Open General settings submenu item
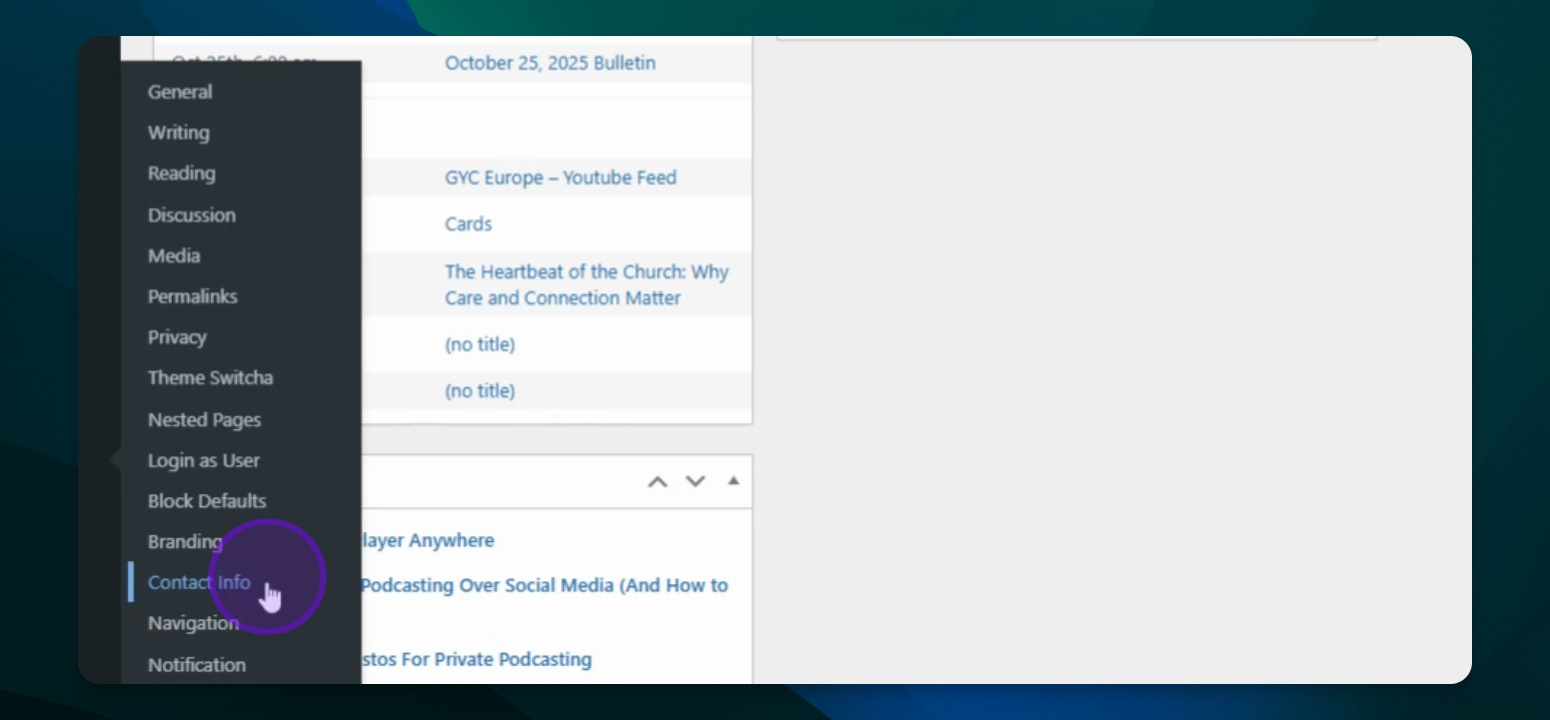Viewport: 1550px width, 720px height. coord(180,92)
